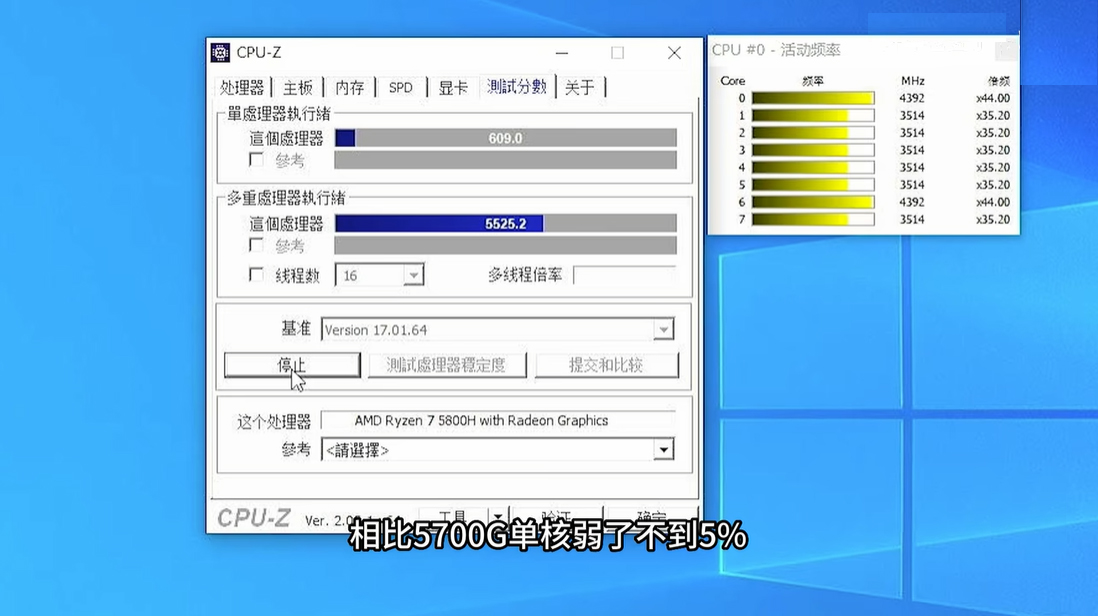Click the Core 3 frequency bar
1098x616 pixels.
[x=813, y=150]
